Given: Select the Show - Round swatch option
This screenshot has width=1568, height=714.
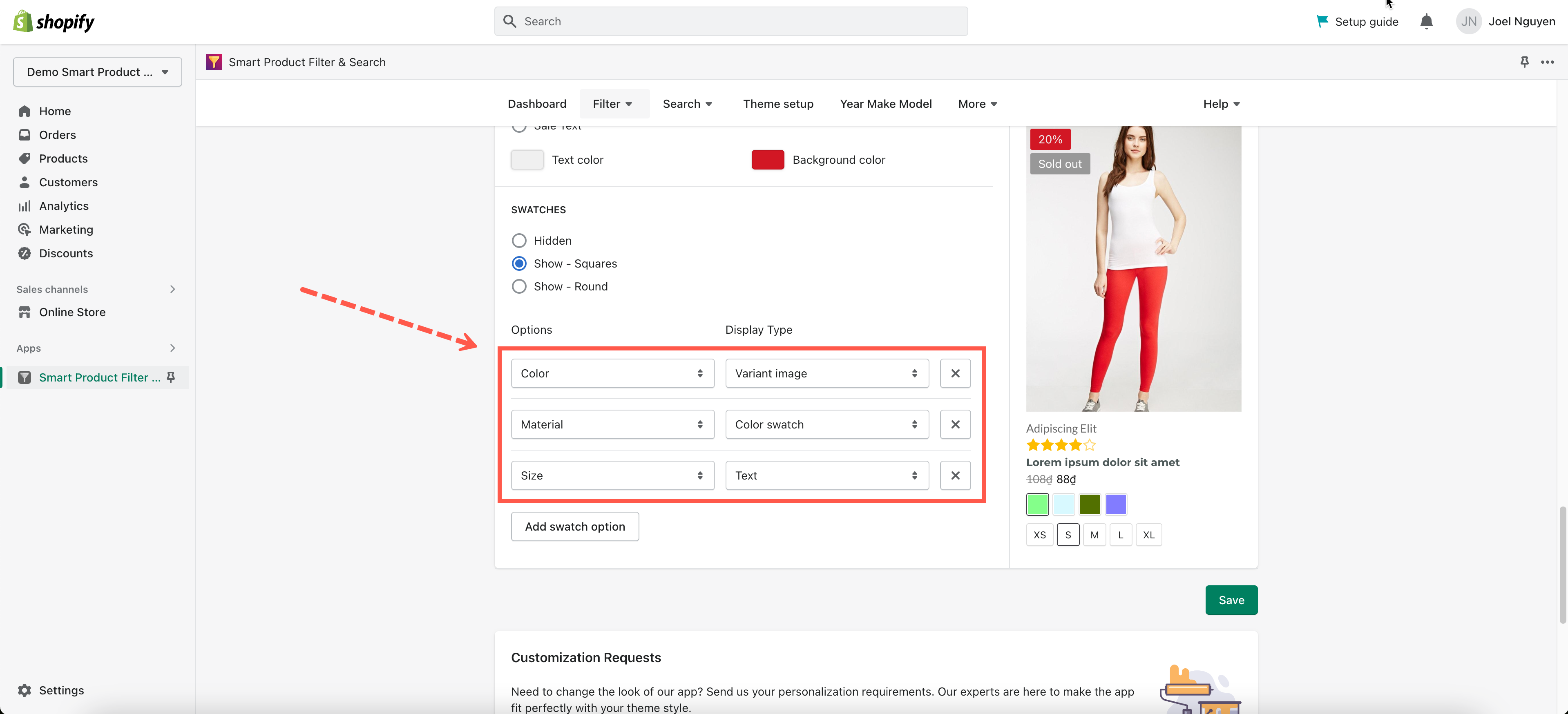Looking at the screenshot, I should (x=519, y=286).
